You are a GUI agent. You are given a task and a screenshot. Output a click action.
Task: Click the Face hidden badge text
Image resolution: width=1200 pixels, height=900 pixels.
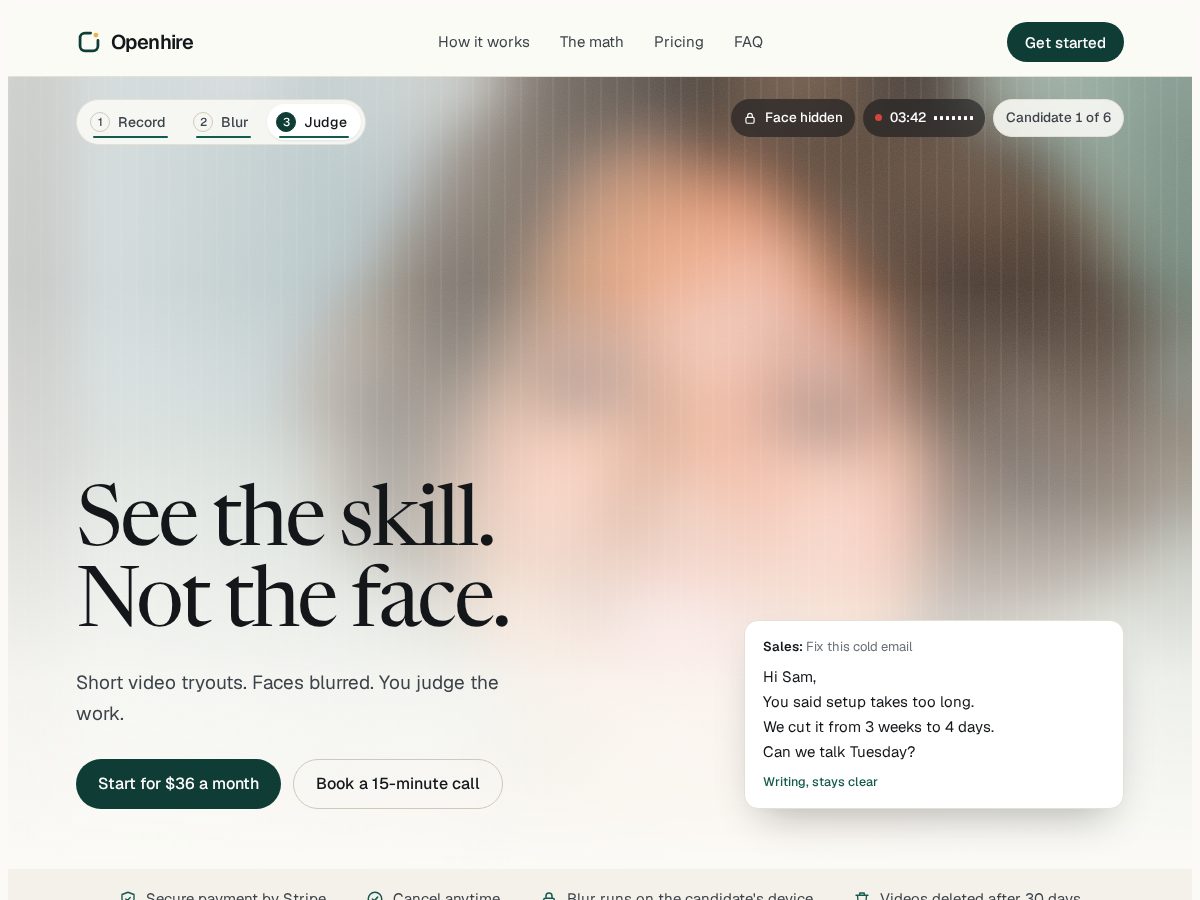point(804,118)
